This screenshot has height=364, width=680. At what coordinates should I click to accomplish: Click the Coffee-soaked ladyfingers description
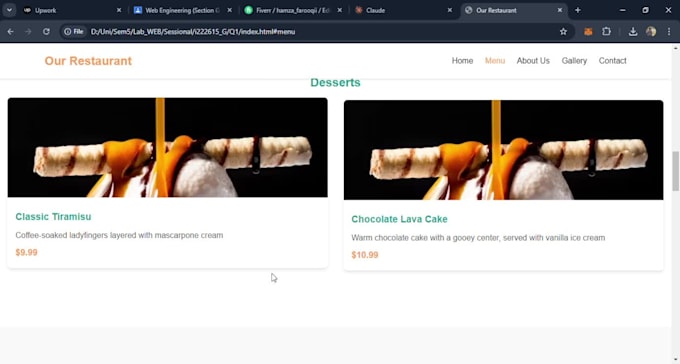point(119,235)
